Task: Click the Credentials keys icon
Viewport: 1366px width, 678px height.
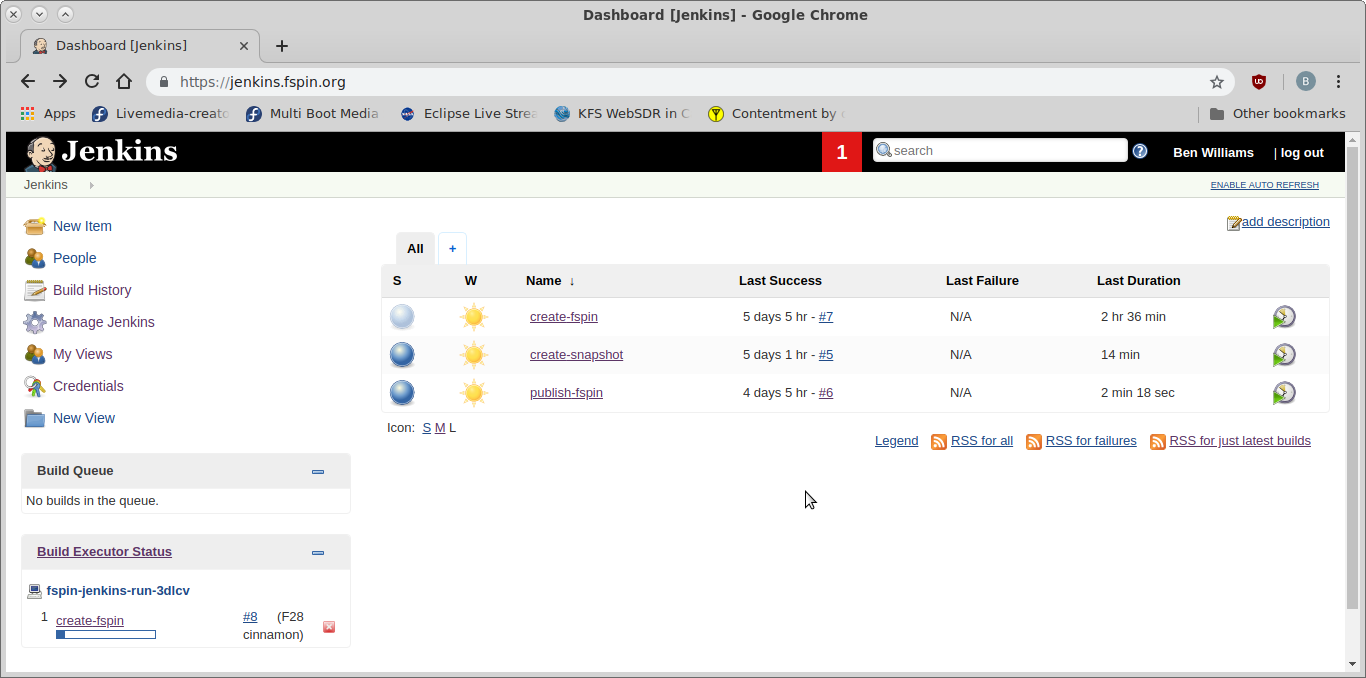Action: pos(35,386)
